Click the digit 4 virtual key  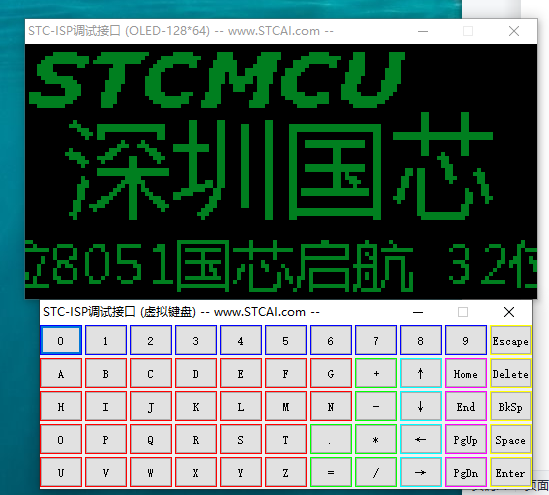(241, 340)
